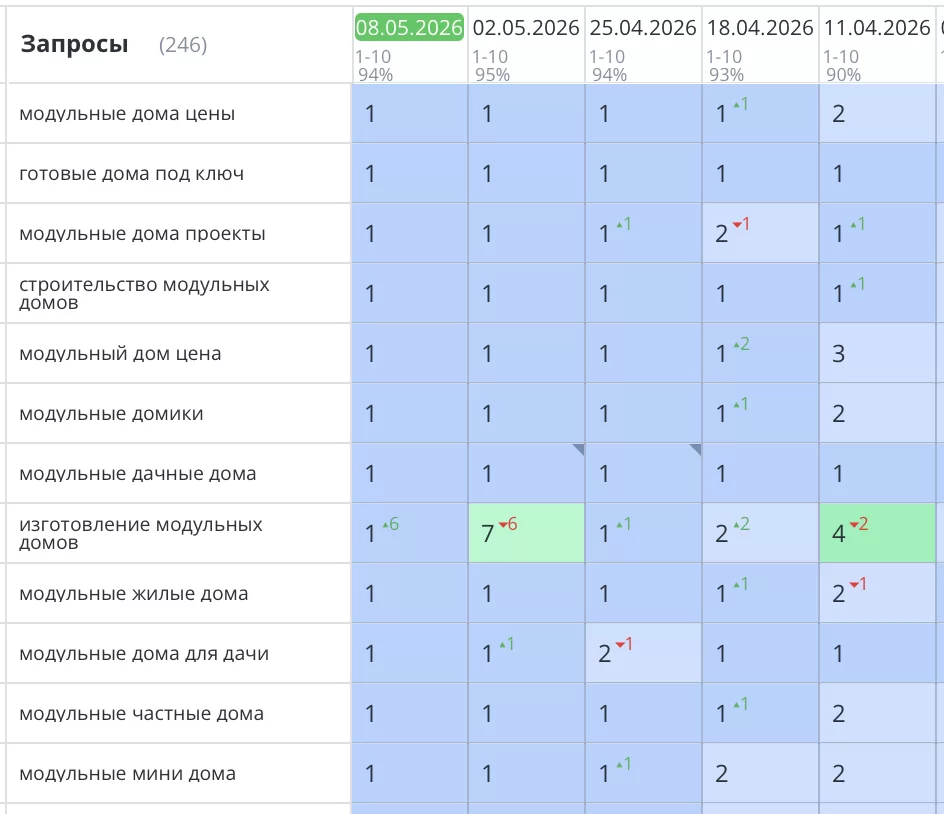Click position 2 cell for модульные дома цены on 11.04.2026
The height and width of the screenshot is (814, 944).
(877, 114)
